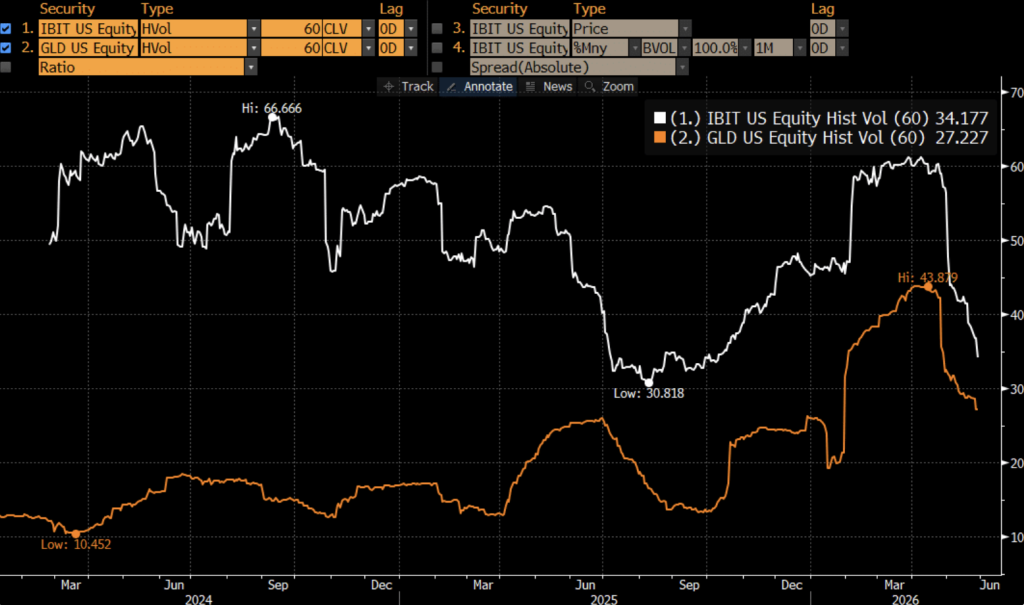Show News on the chart
This screenshot has width=1024, height=605.
[x=549, y=86]
